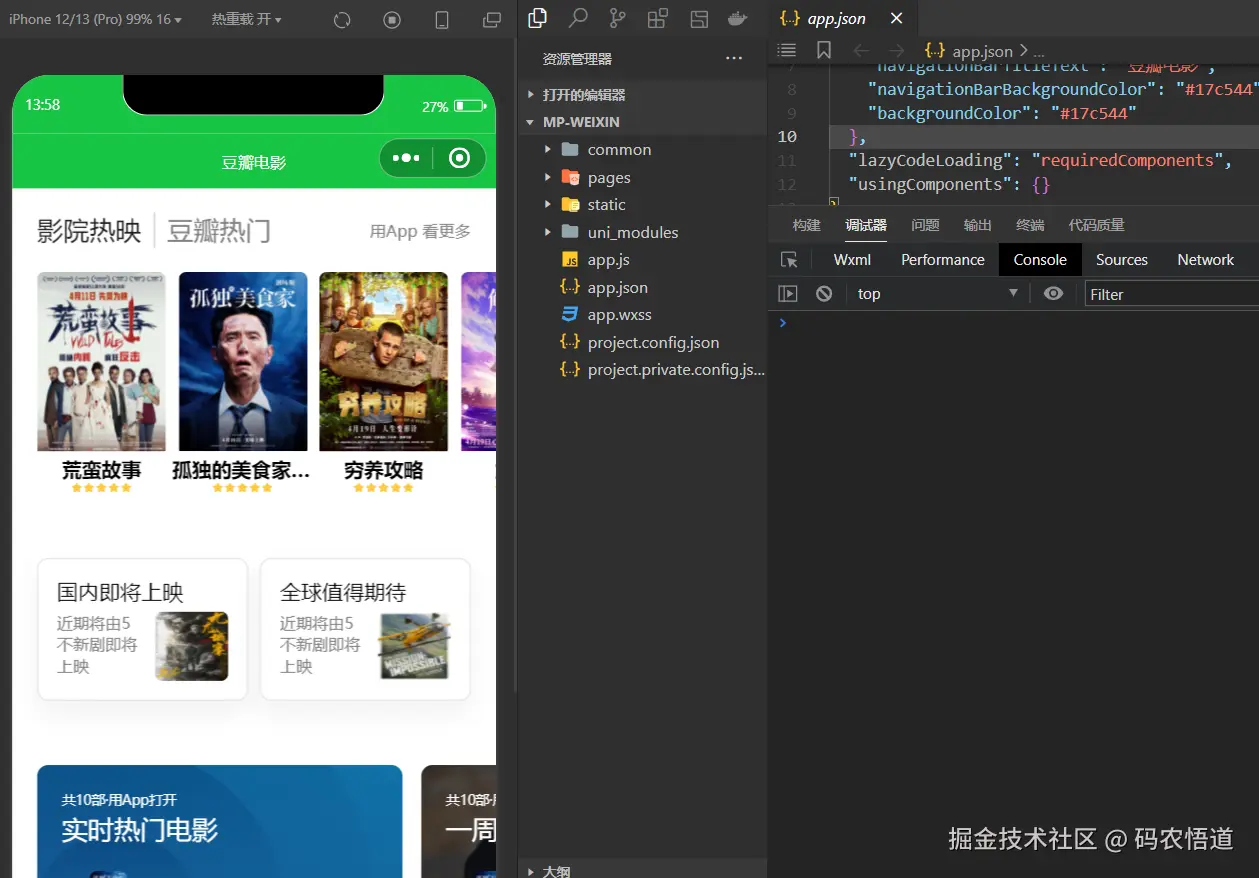Open the Network devtools tab
Viewport: 1259px width, 878px height.
click(x=1206, y=260)
